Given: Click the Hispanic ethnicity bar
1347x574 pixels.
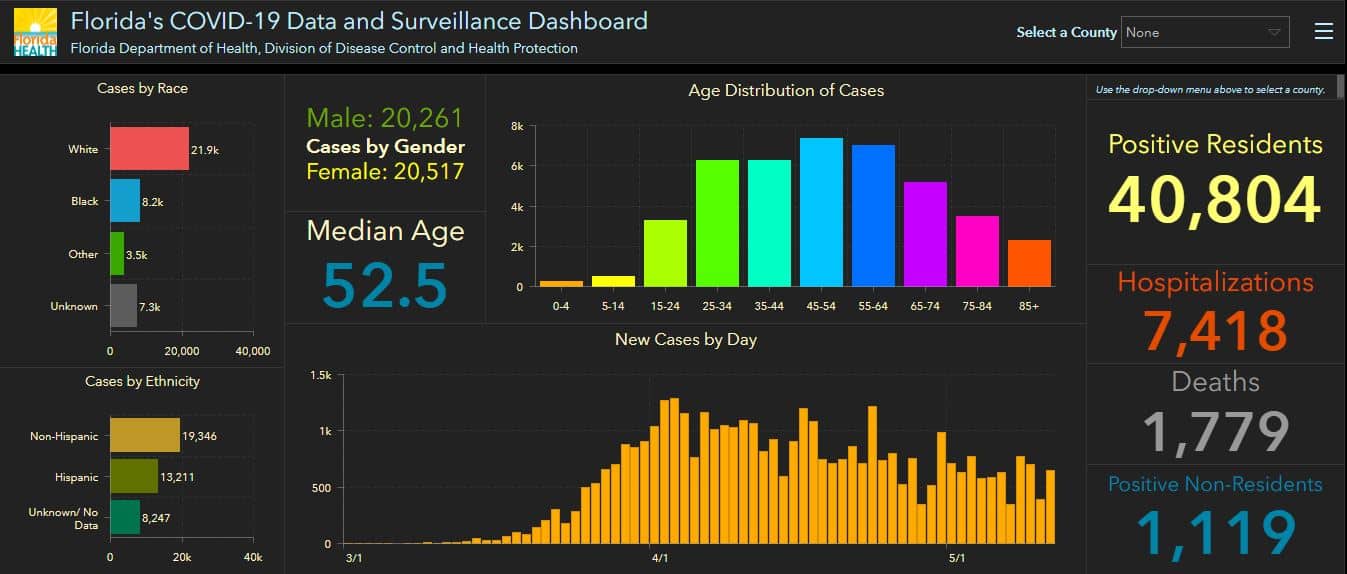Looking at the screenshot, I should 134,476.
